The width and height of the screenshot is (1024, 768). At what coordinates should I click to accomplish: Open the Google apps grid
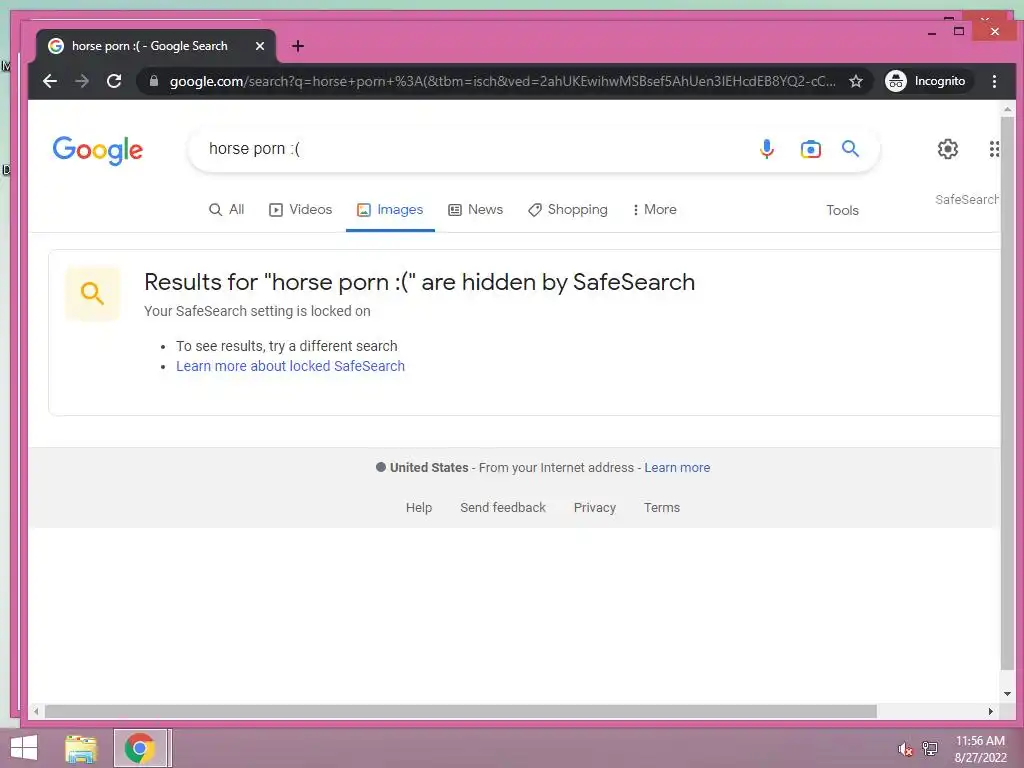[x=993, y=149]
